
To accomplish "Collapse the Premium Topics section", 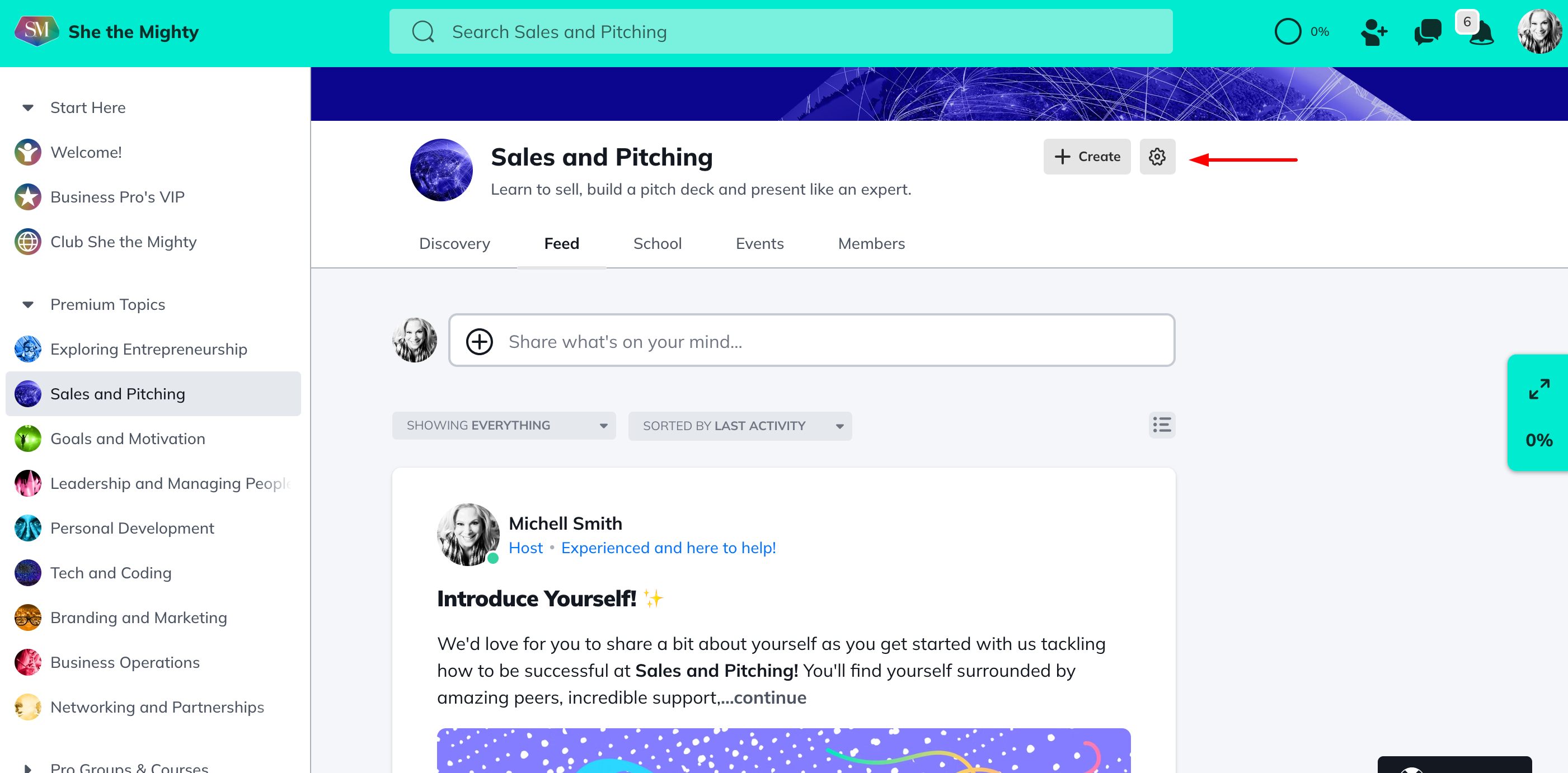I will [x=28, y=304].
